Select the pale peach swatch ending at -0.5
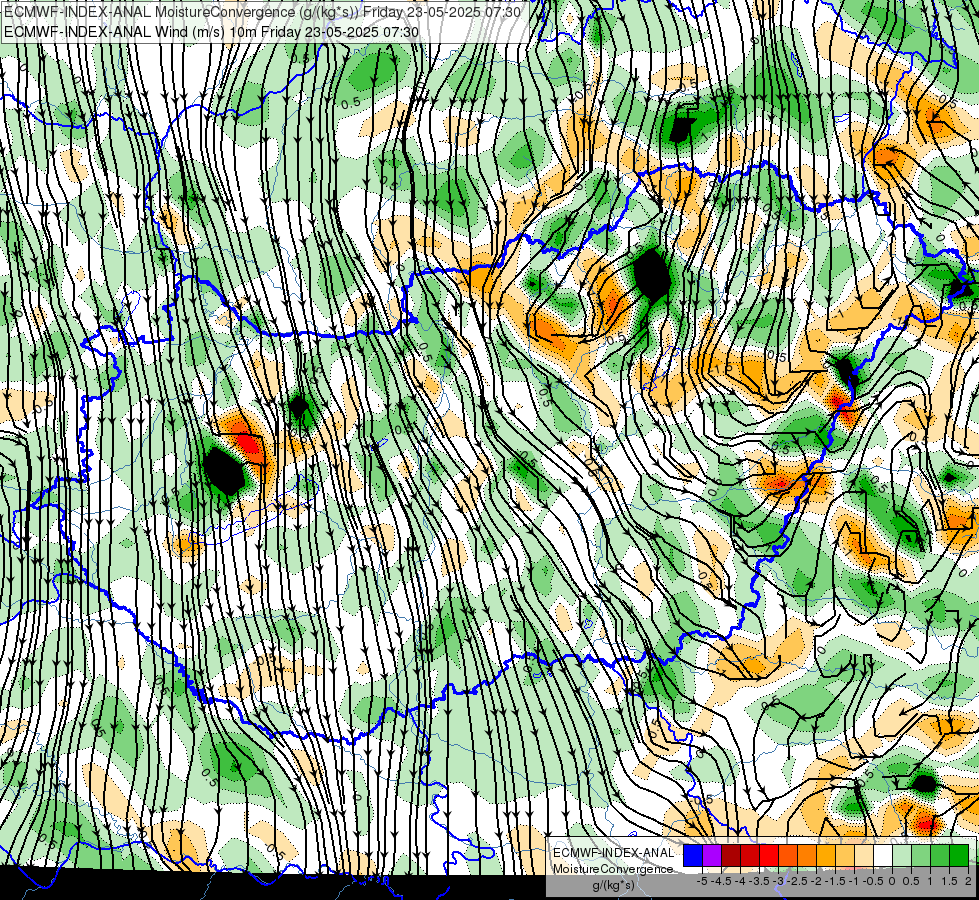Screen dimensions: 979x900 point(864,856)
